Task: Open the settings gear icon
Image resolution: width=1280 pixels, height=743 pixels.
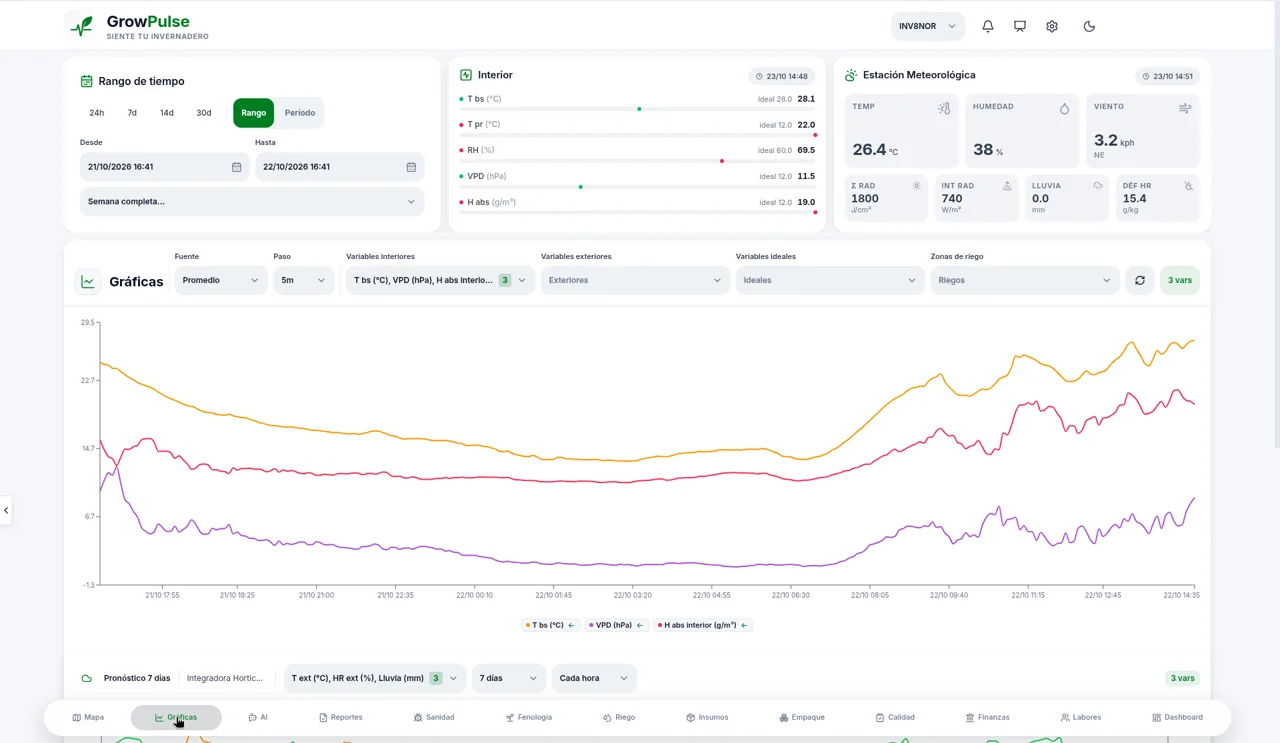Action: [1052, 26]
